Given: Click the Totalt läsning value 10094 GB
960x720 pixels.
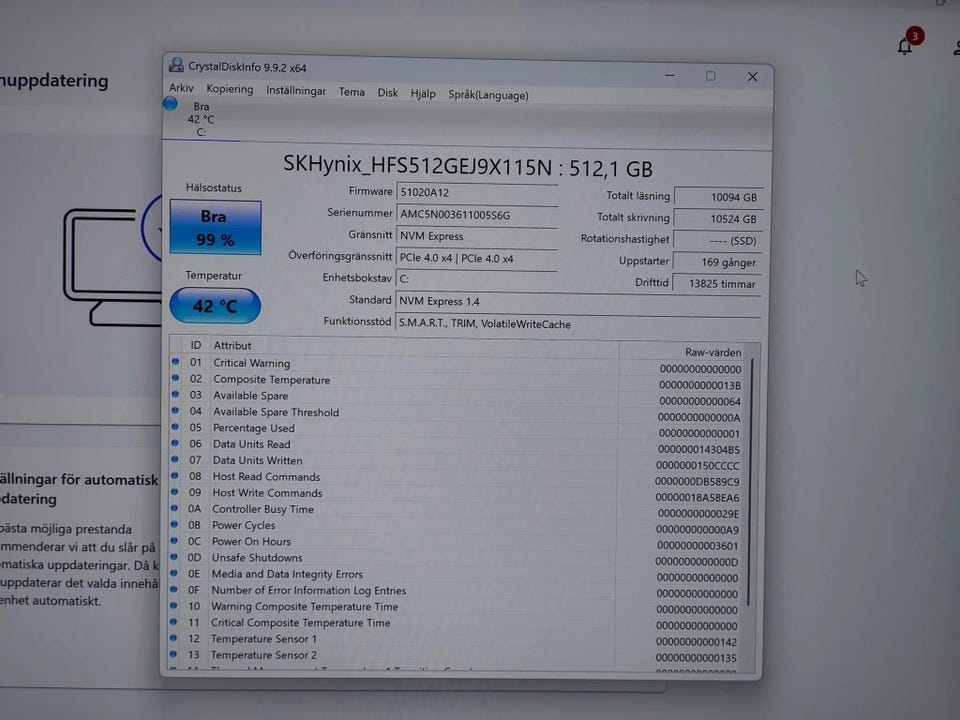Looking at the screenshot, I should tap(718, 197).
